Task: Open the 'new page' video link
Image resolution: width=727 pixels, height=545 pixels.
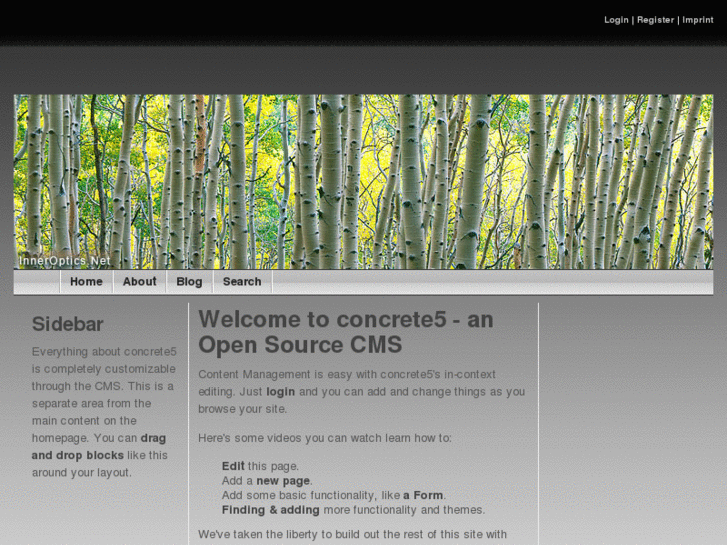Action: pos(283,481)
